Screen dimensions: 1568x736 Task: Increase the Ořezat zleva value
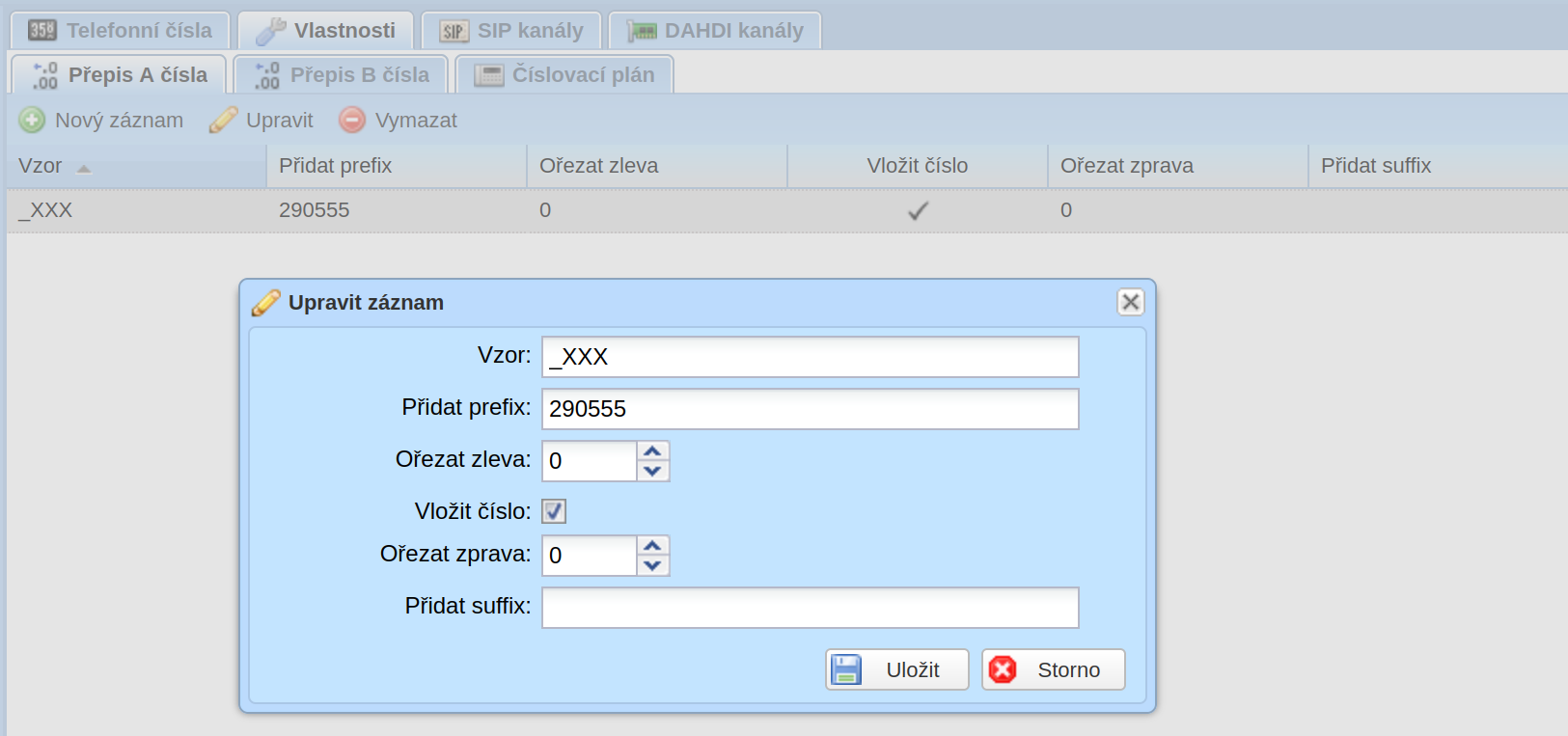point(653,450)
